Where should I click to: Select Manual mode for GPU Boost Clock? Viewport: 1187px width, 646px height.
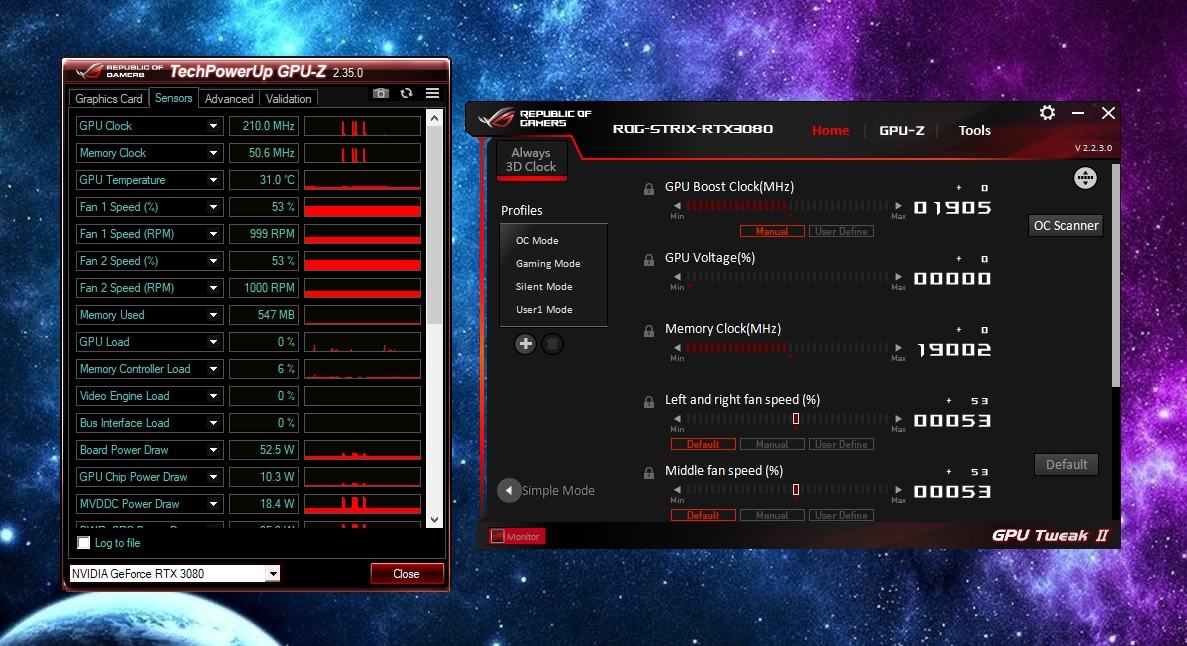click(771, 231)
